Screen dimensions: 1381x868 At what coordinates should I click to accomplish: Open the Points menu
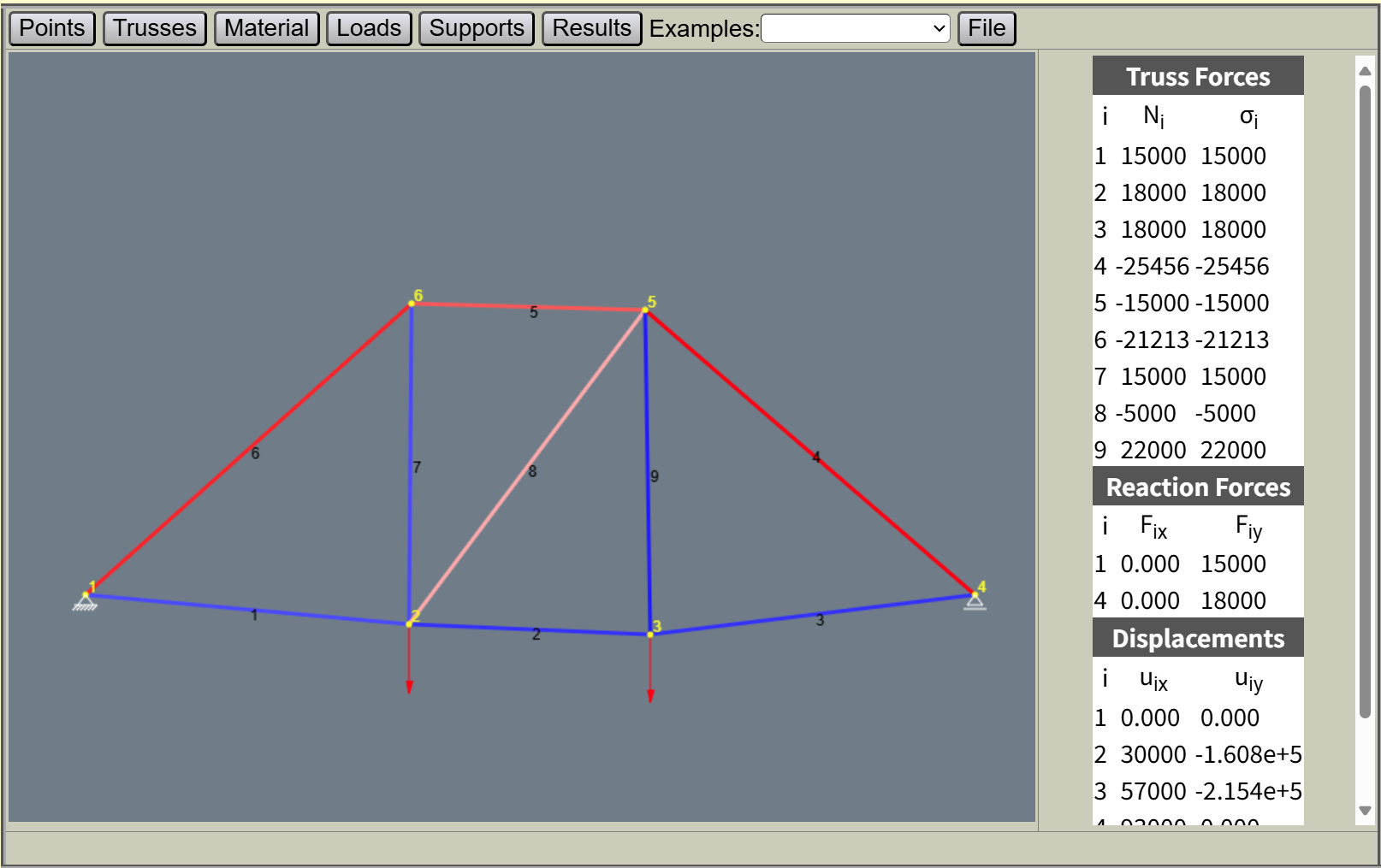point(52,28)
